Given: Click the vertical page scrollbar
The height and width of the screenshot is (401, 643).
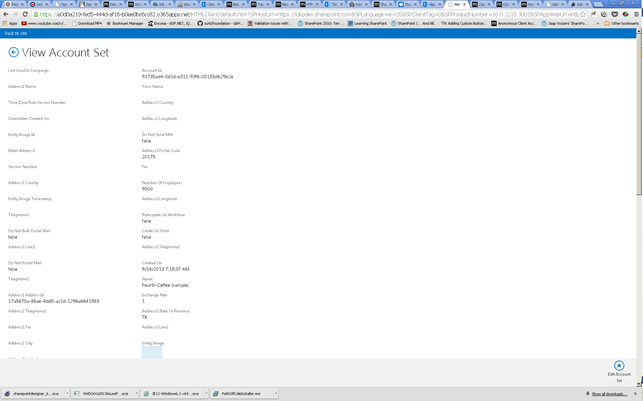Looking at the screenshot, I should coord(639,200).
